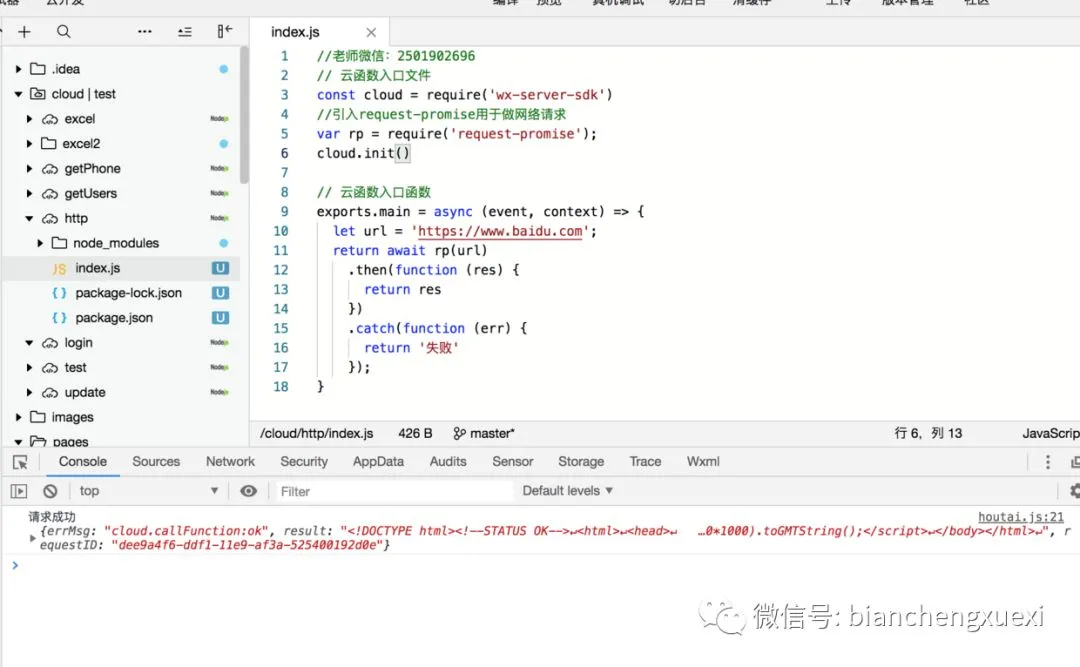
Task: Select the test cloud function row
Action: 121,367
